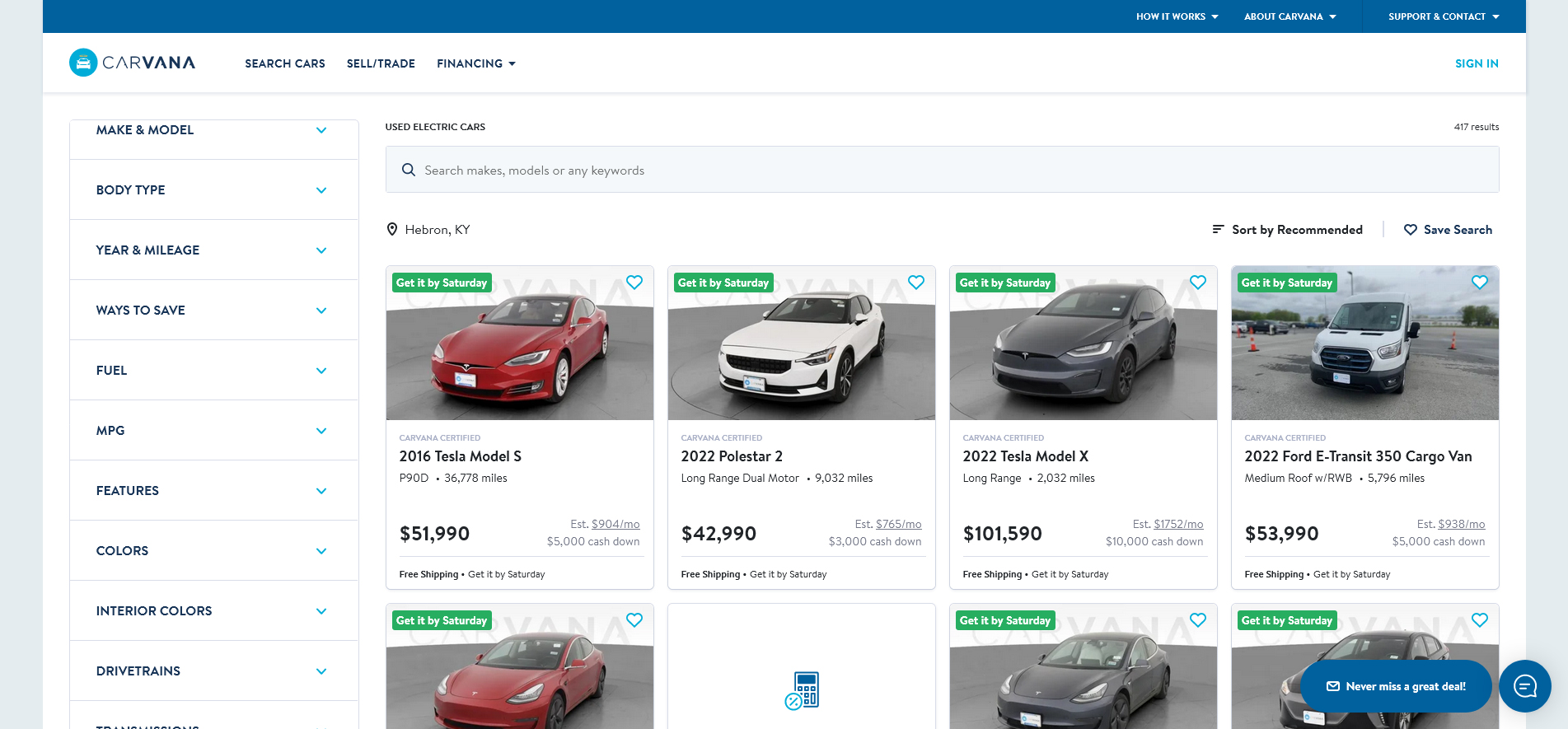The height and width of the screenshot is (729, 1568).
Task: Favorite the red Tesla in second row
Action: [634, 619]
